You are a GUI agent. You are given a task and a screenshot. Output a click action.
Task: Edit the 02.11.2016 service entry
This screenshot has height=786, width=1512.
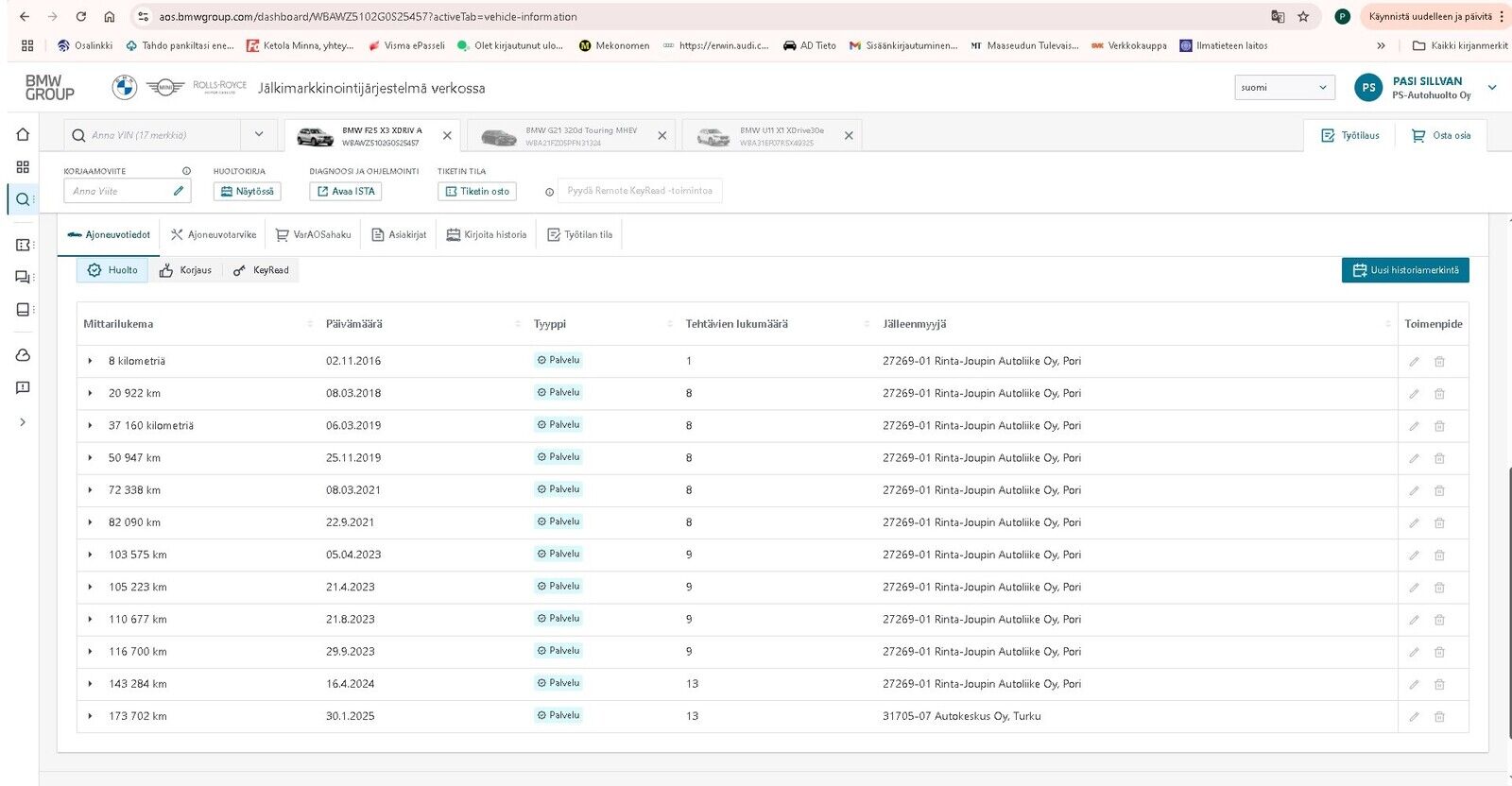pos(1414,362)
